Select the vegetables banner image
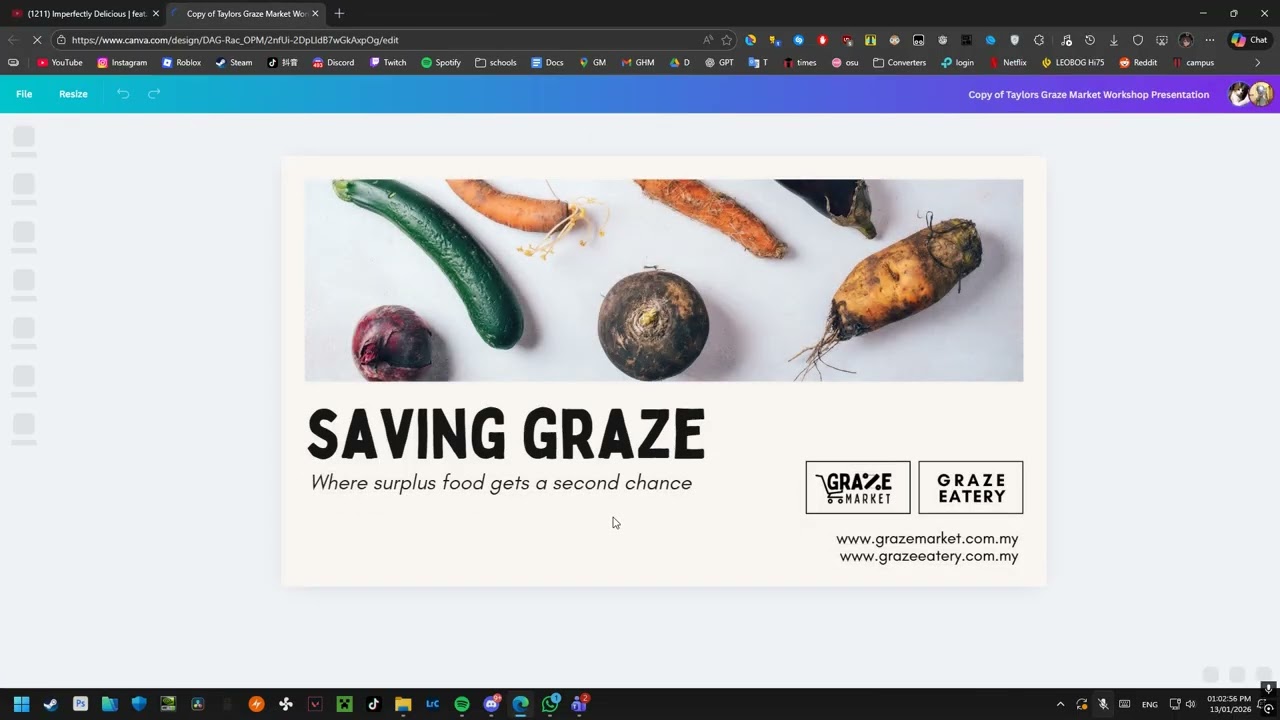1280x720 pixels. click(664, 280)
